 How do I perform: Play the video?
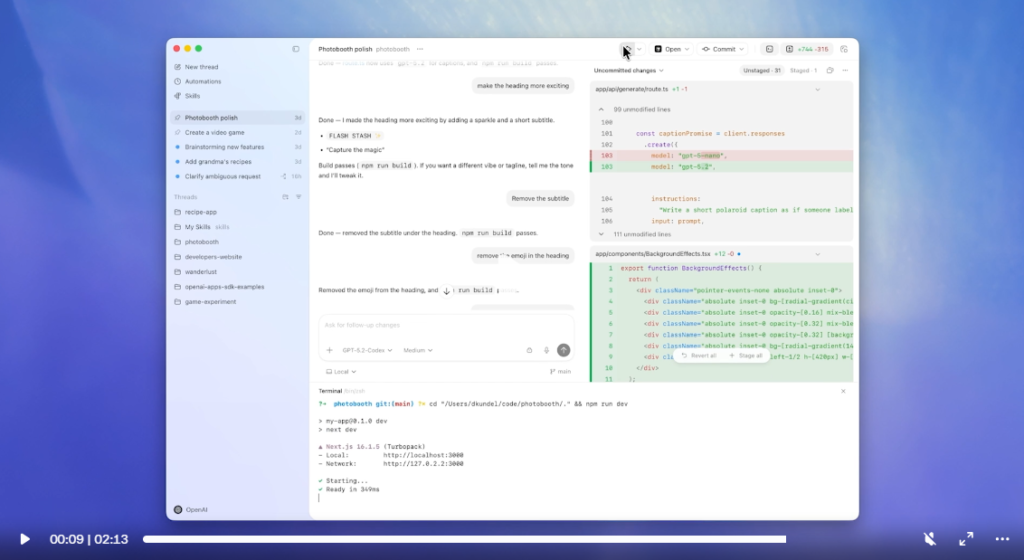click(x=25, y=539)
